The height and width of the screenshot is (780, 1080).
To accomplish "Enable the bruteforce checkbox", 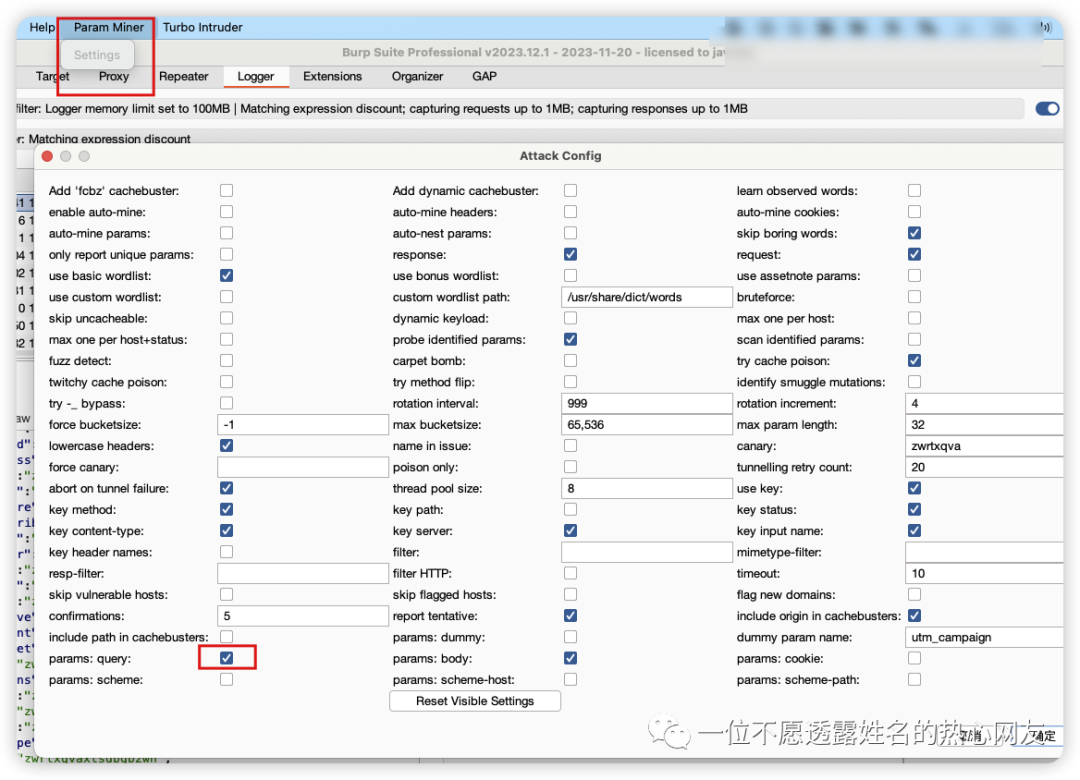I will [914, 297].
